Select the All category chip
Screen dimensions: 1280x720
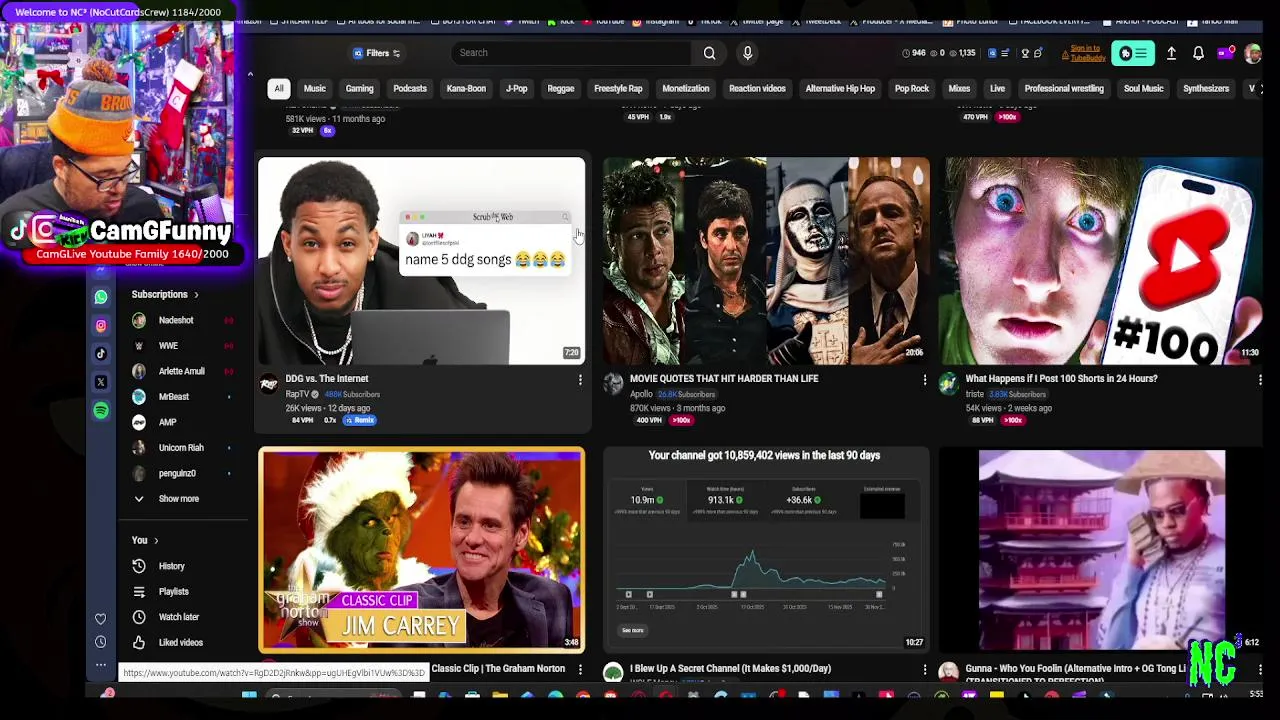(279, 89)
